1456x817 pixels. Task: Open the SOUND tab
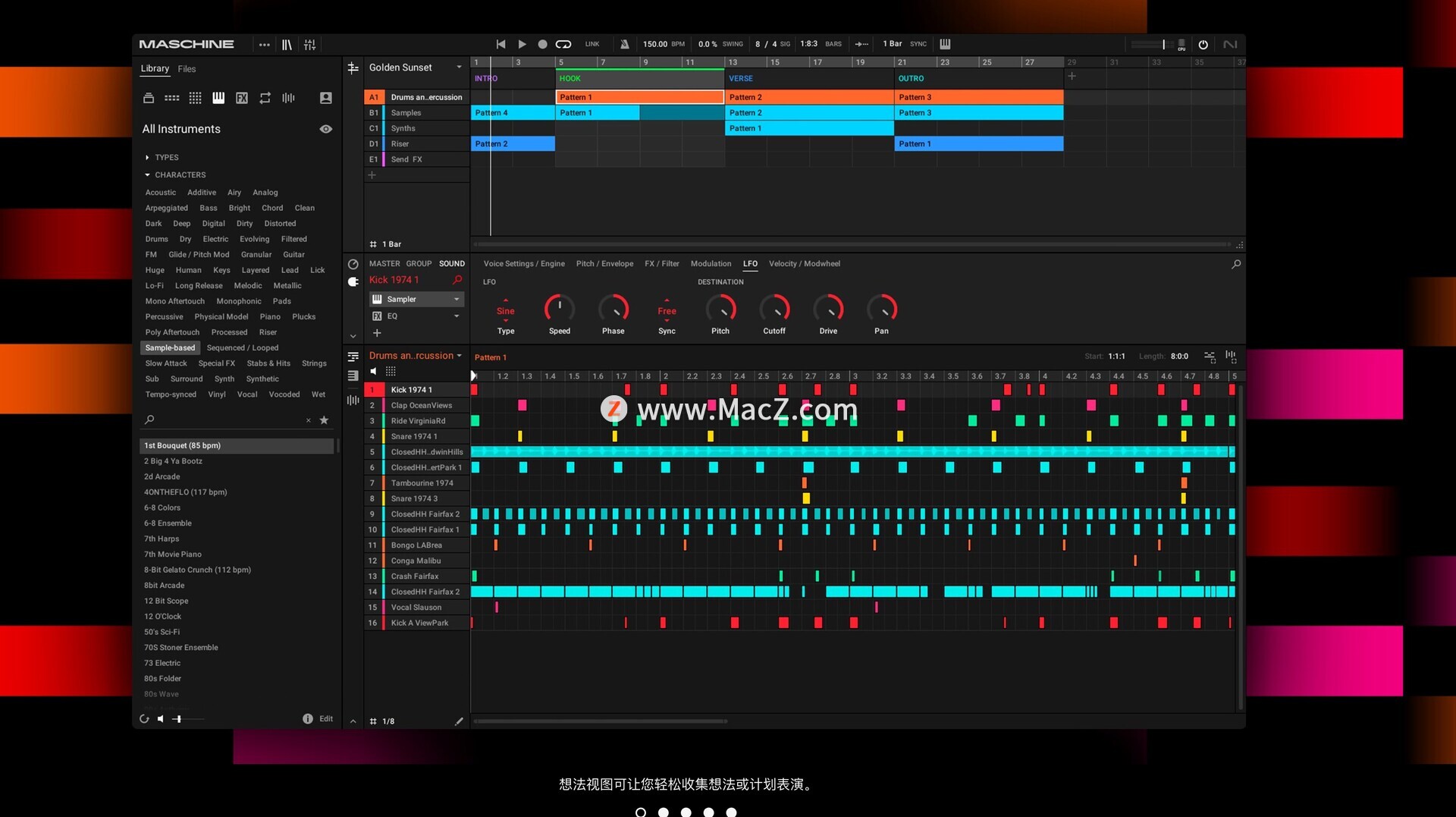452,264
